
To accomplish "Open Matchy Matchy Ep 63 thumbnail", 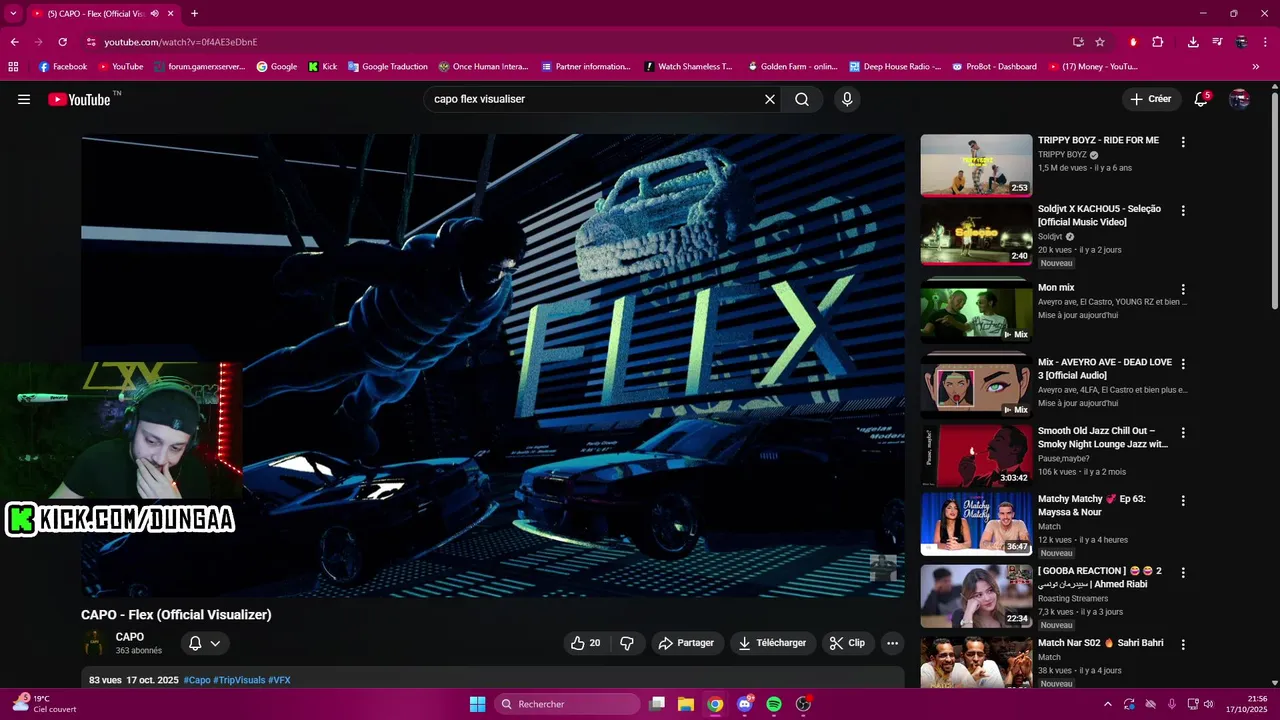I will click(976, 524).
